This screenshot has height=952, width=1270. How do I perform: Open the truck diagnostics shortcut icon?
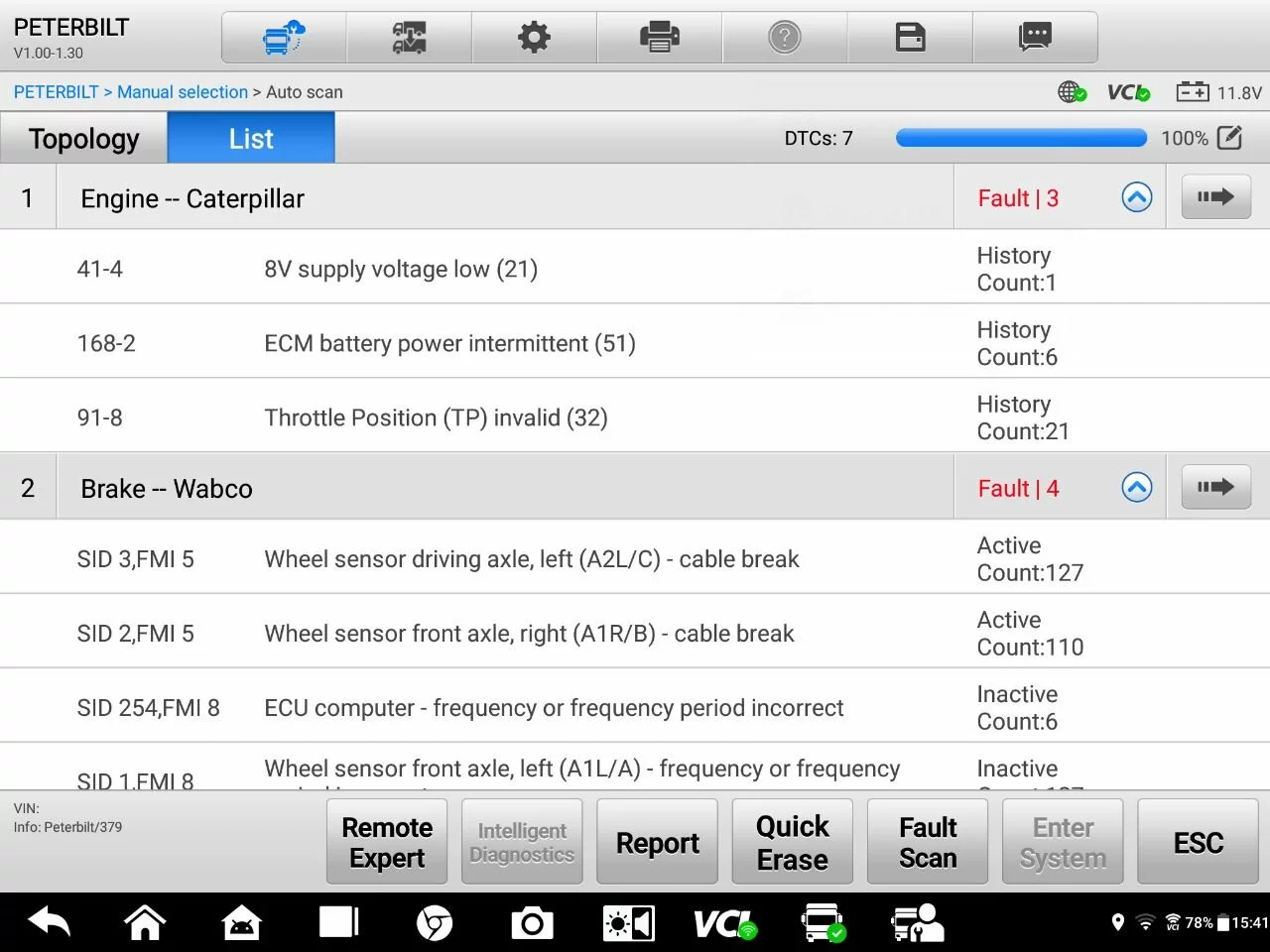[824, 923]
